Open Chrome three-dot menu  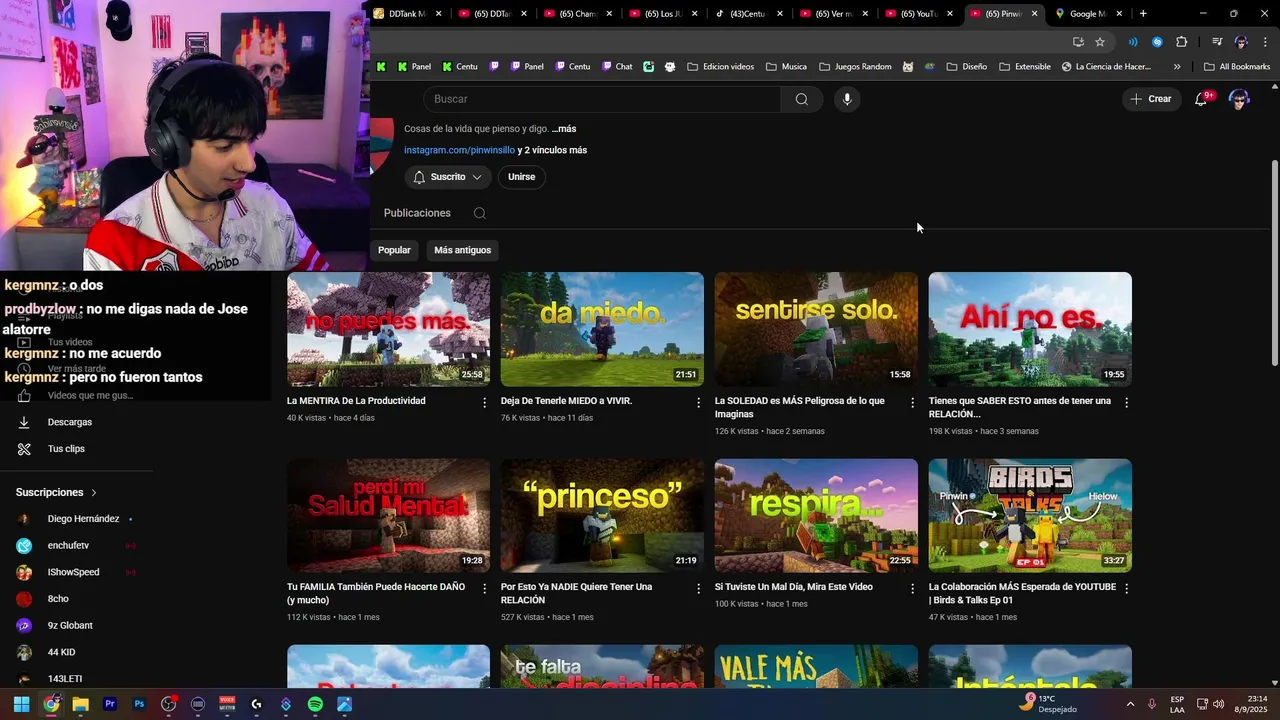click(x=1265, y=42)
